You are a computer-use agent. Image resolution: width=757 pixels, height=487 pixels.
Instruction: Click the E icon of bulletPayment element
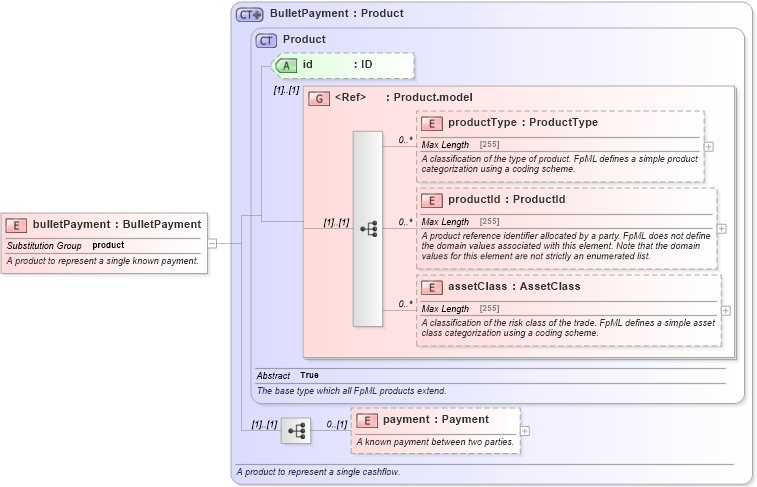coord(16,225)
